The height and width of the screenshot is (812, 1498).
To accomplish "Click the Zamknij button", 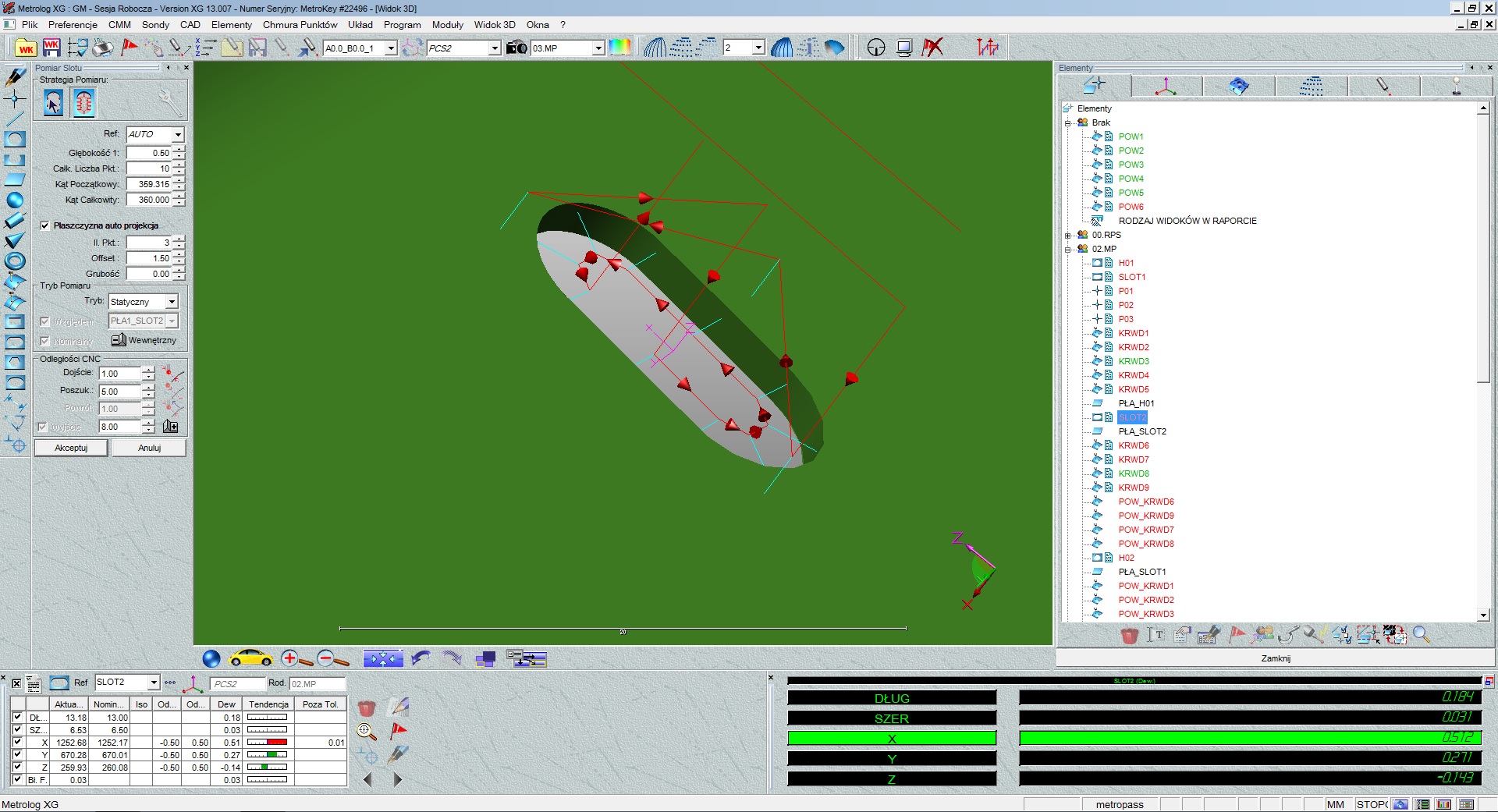I will [1275, 658].
